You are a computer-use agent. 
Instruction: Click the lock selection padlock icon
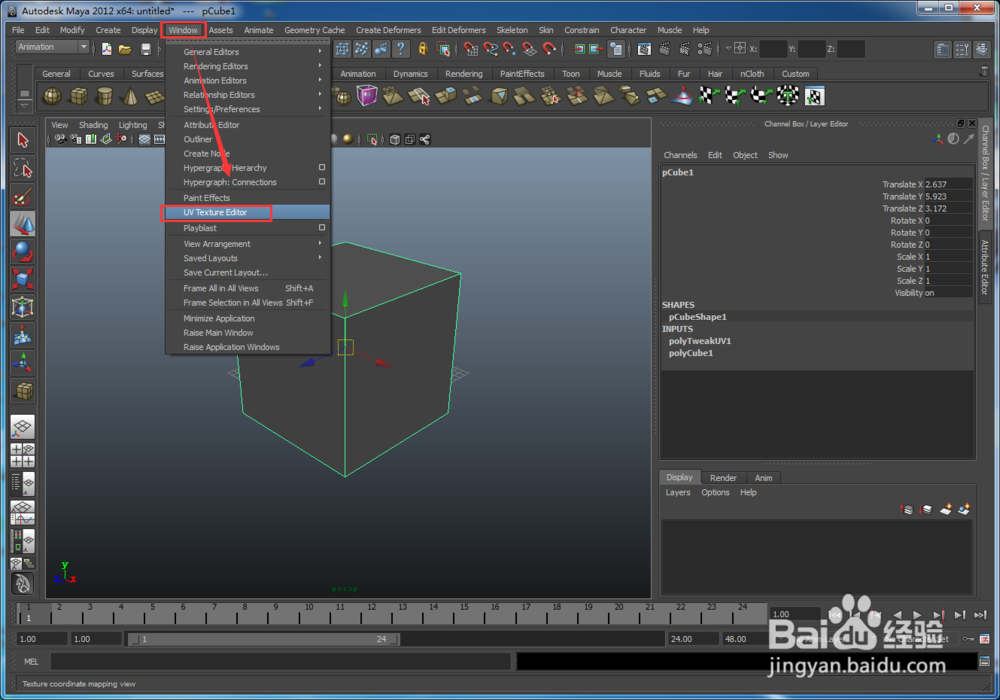tap(422, 48)
